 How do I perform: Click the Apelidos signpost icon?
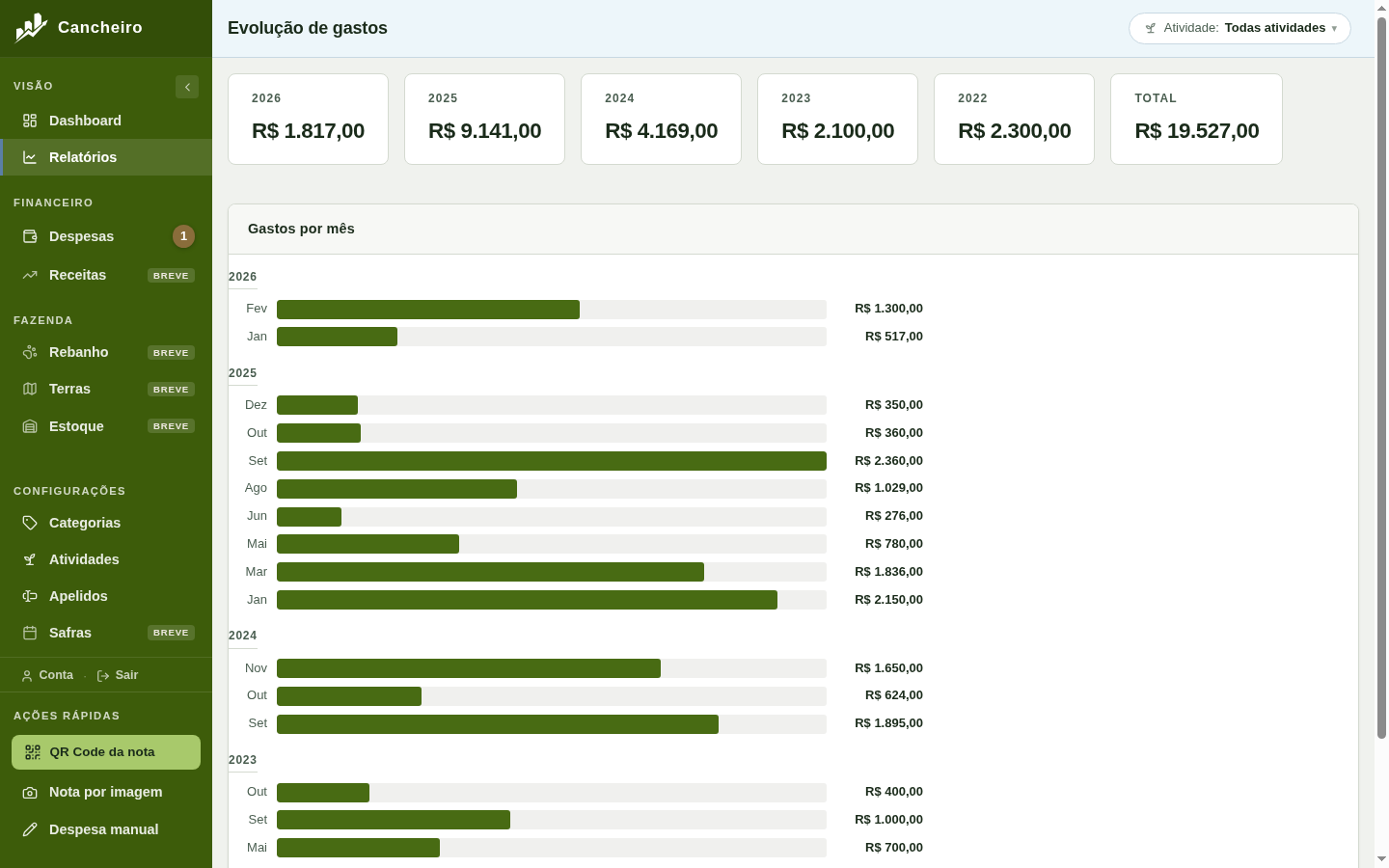point(30,596)
